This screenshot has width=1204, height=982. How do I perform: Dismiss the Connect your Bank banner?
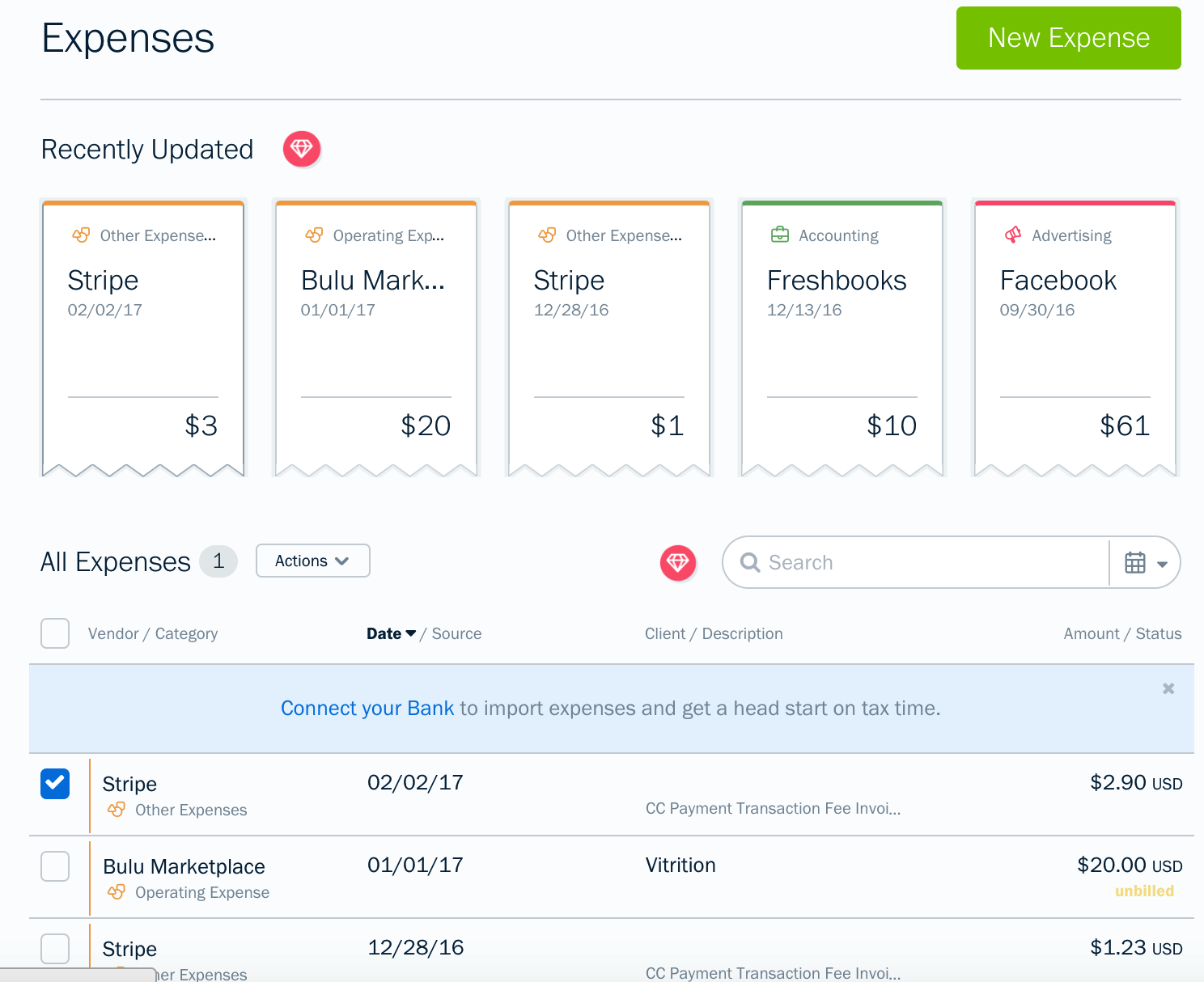(x=1168, y=688)
